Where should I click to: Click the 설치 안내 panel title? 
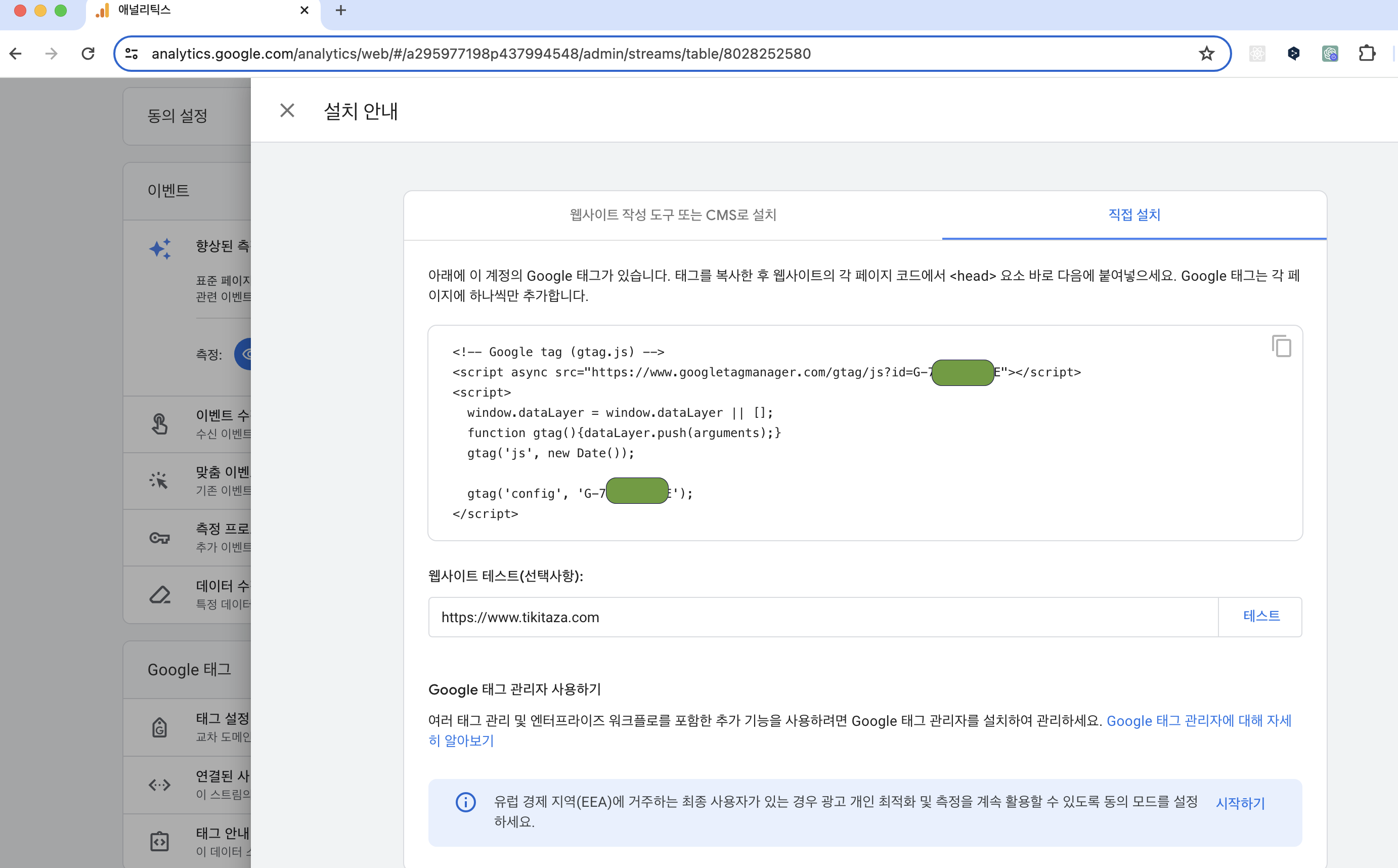pyautogui.click(x=361, y=111)
